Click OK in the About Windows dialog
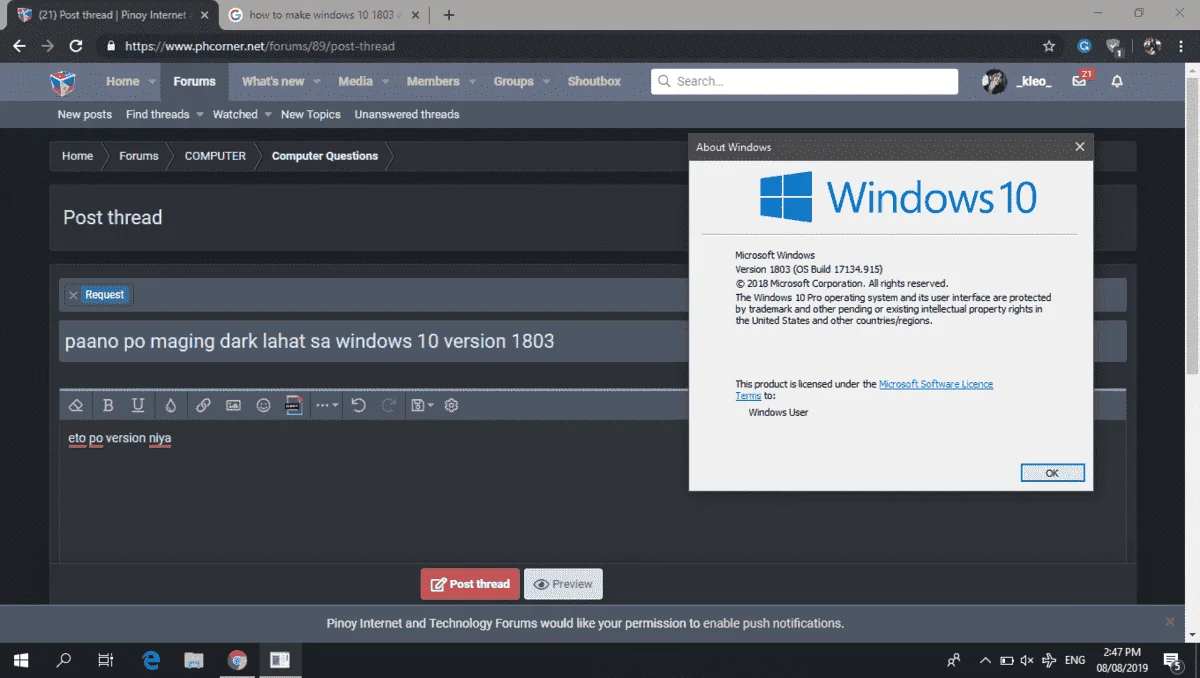 pos(1052,473)
